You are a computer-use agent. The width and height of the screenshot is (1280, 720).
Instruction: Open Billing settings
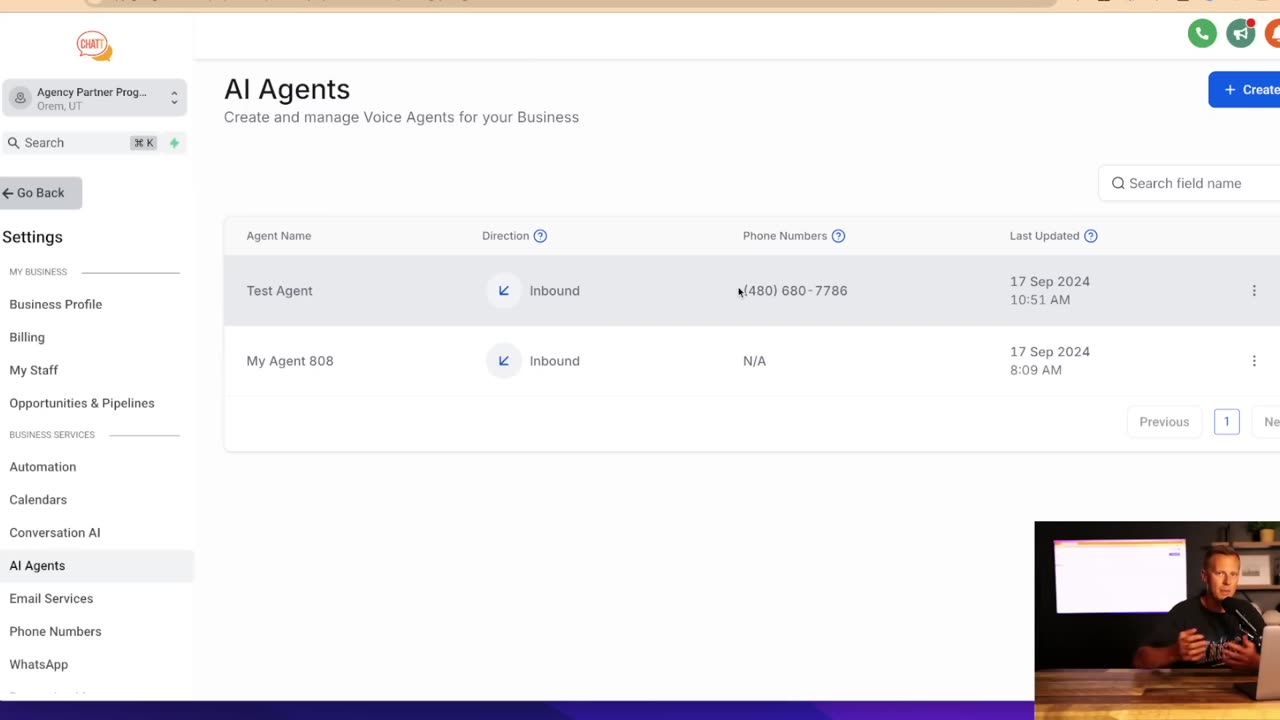click(x=27, y=337)
